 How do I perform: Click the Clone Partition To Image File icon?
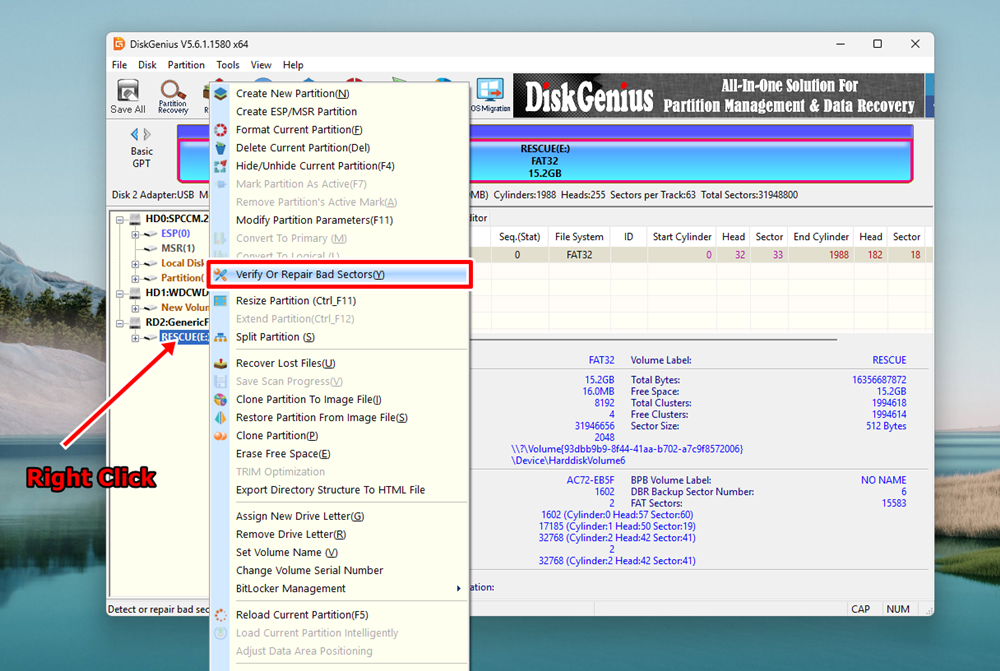(221, 399)
